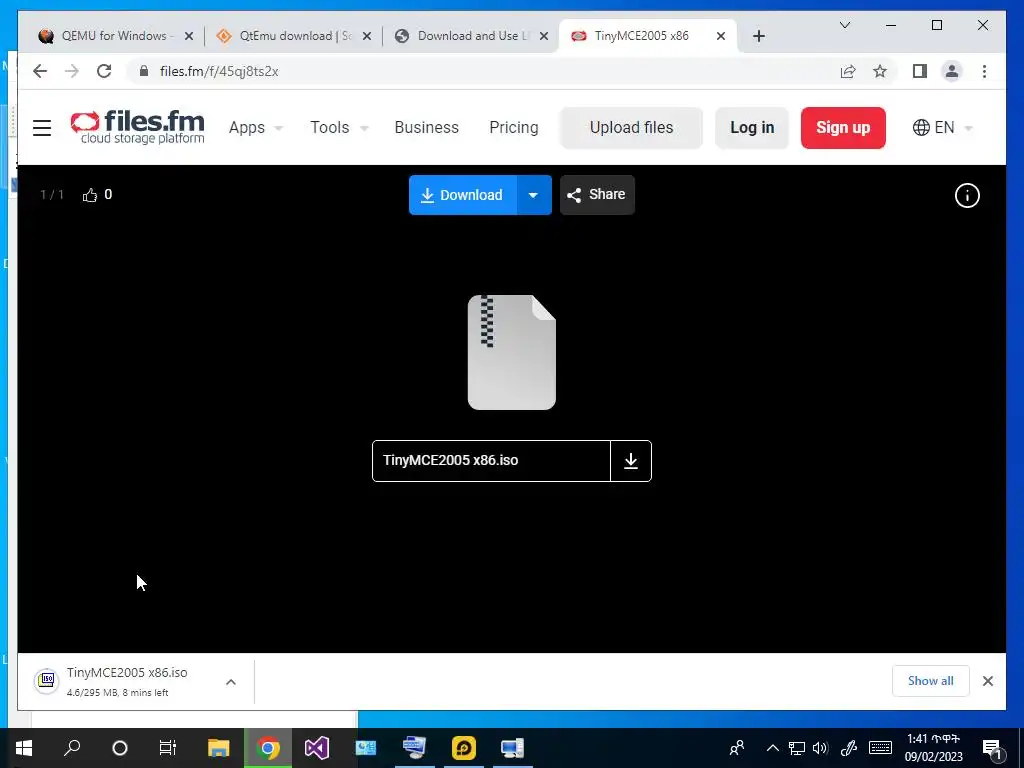Image resolution: width=1024 pixels, height=768 pixels.
Task: Show hidden system tray icons
Action: (772, 748)
